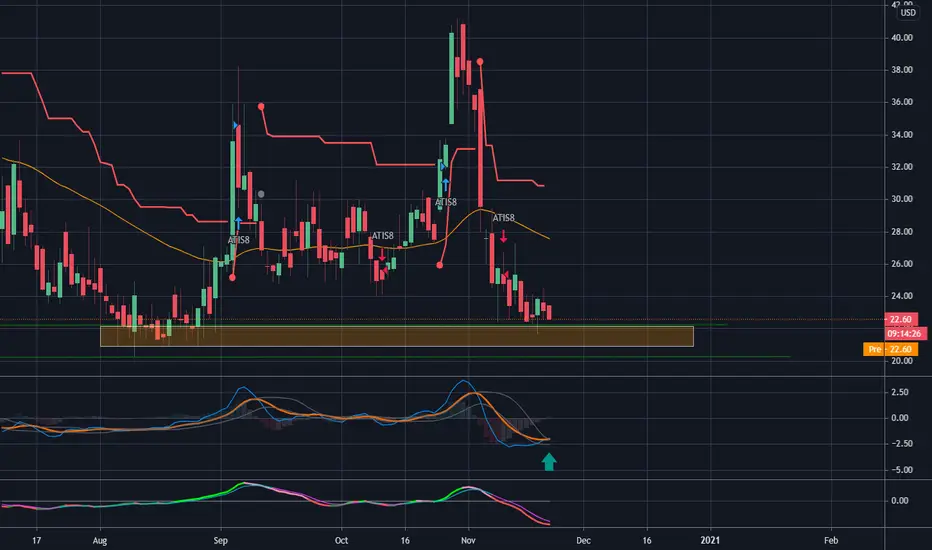Click the Oct date on time axis
This screenshot has height=550, width=932.
point(341,540)
